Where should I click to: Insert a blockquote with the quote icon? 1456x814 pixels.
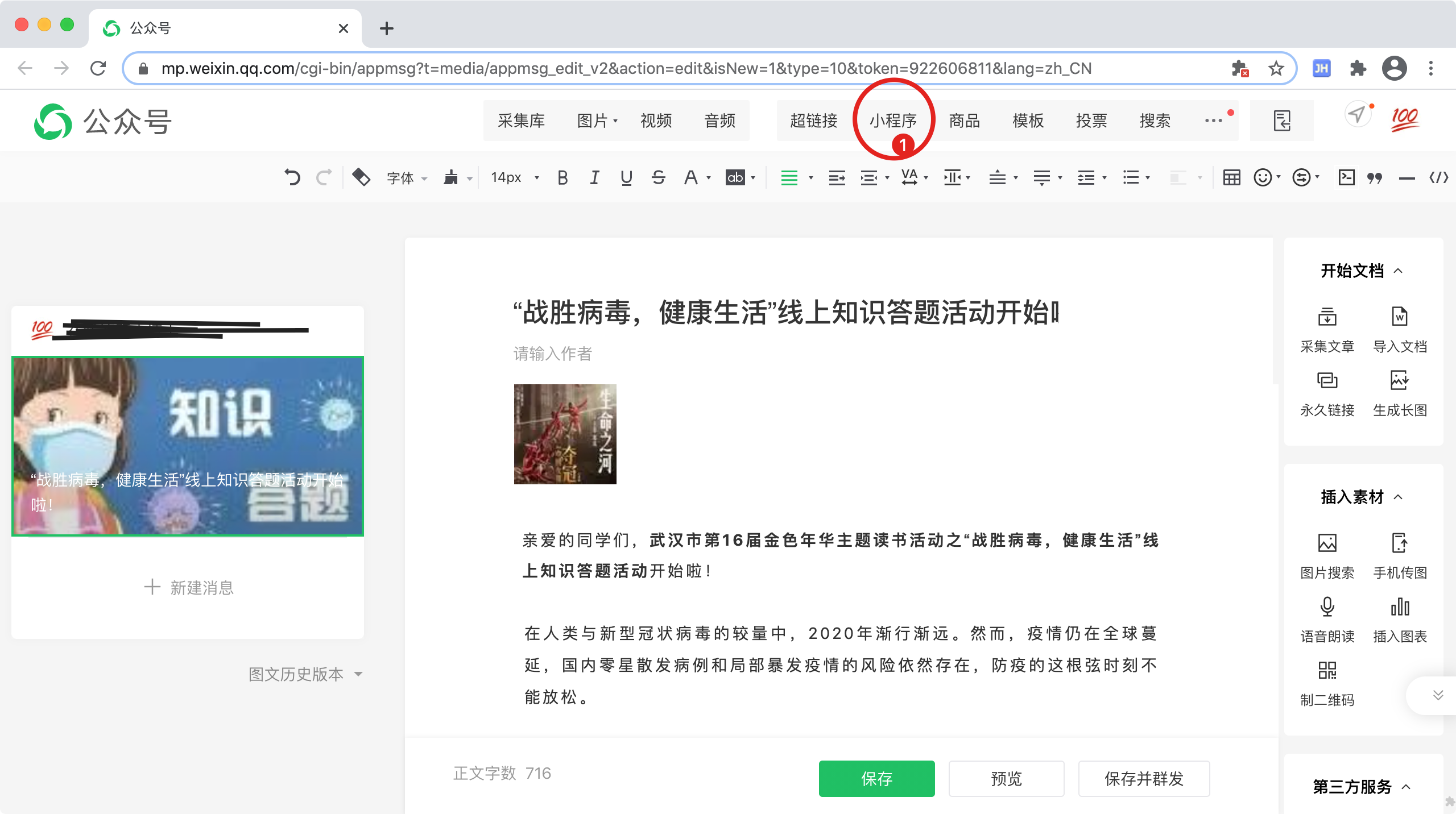(x=1375, y=178)
